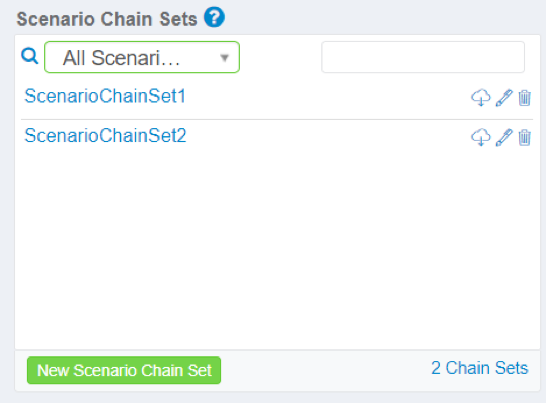Click the Scenario Chain Sets heading
Screen dimensions: 546x403
[107, 19]
